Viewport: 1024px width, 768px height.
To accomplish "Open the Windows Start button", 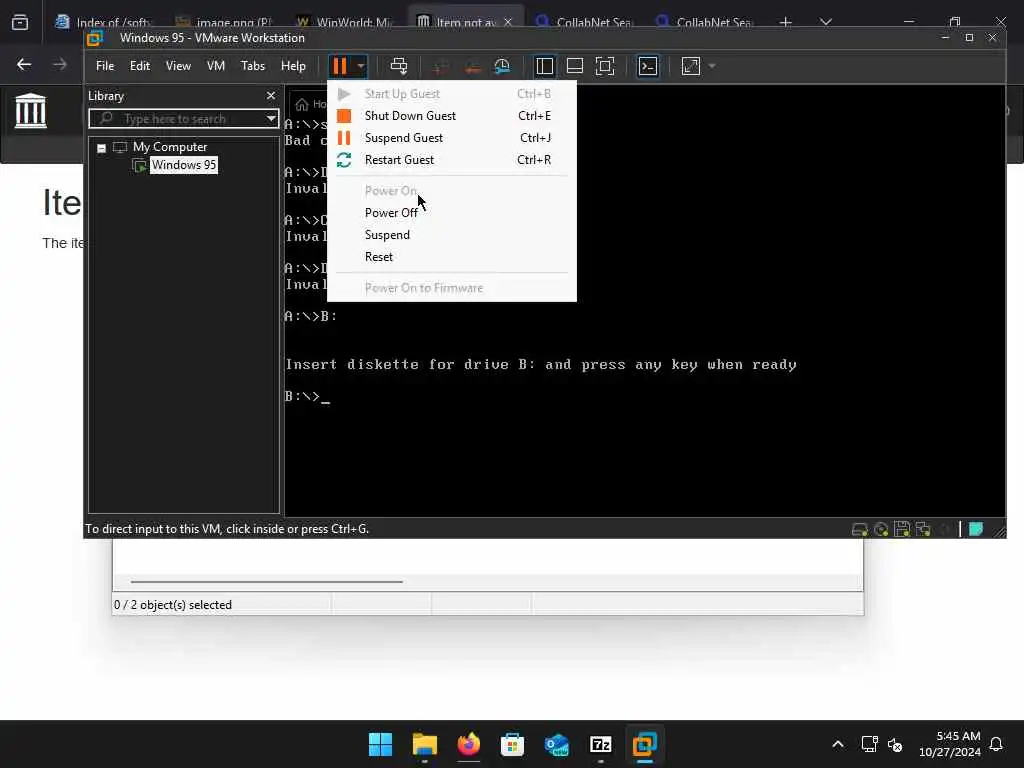I will tap(380, 744).
